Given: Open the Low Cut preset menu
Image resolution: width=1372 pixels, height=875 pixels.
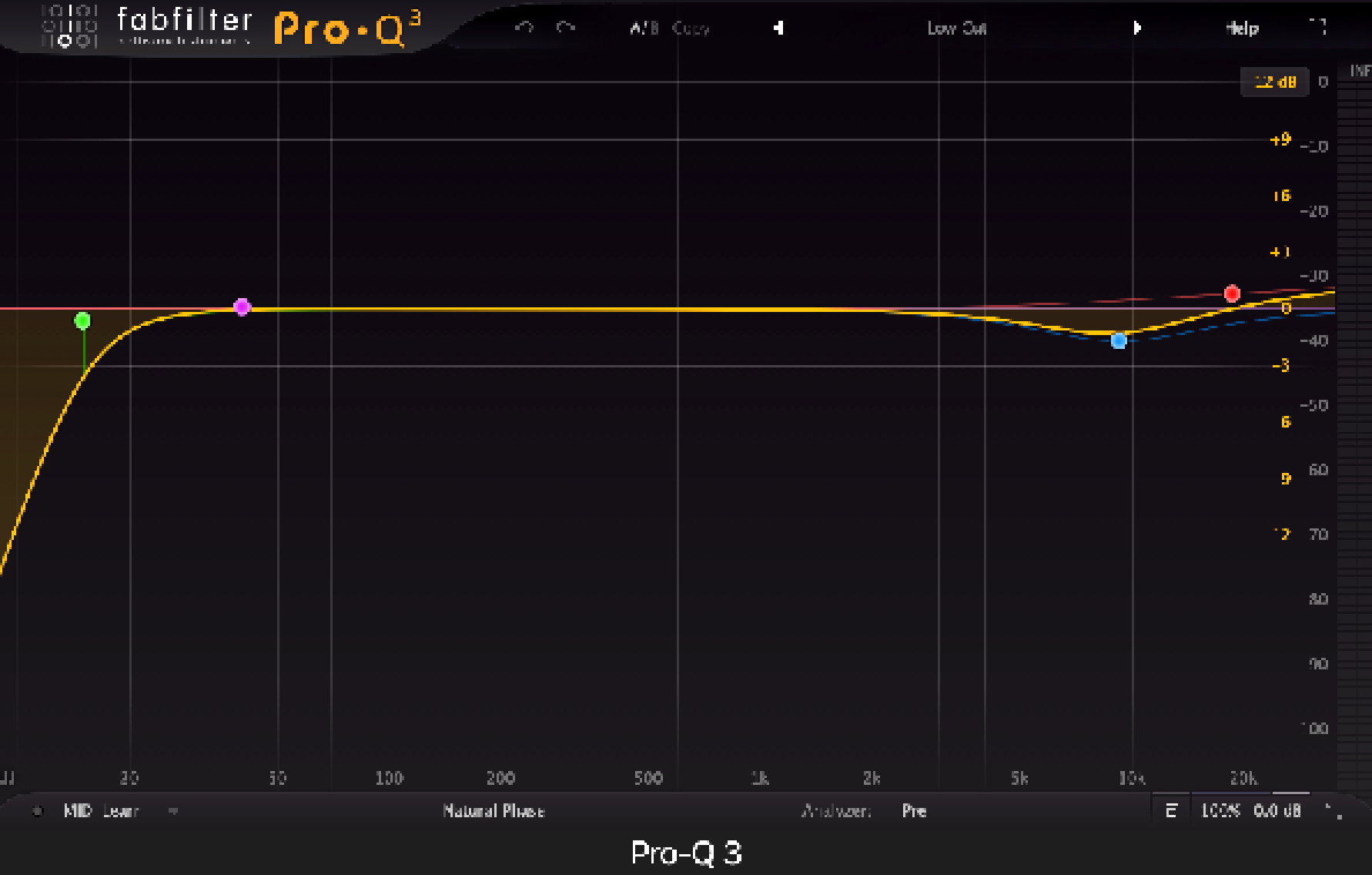Looking at the screenshot, I should click(x=956, y=28).
